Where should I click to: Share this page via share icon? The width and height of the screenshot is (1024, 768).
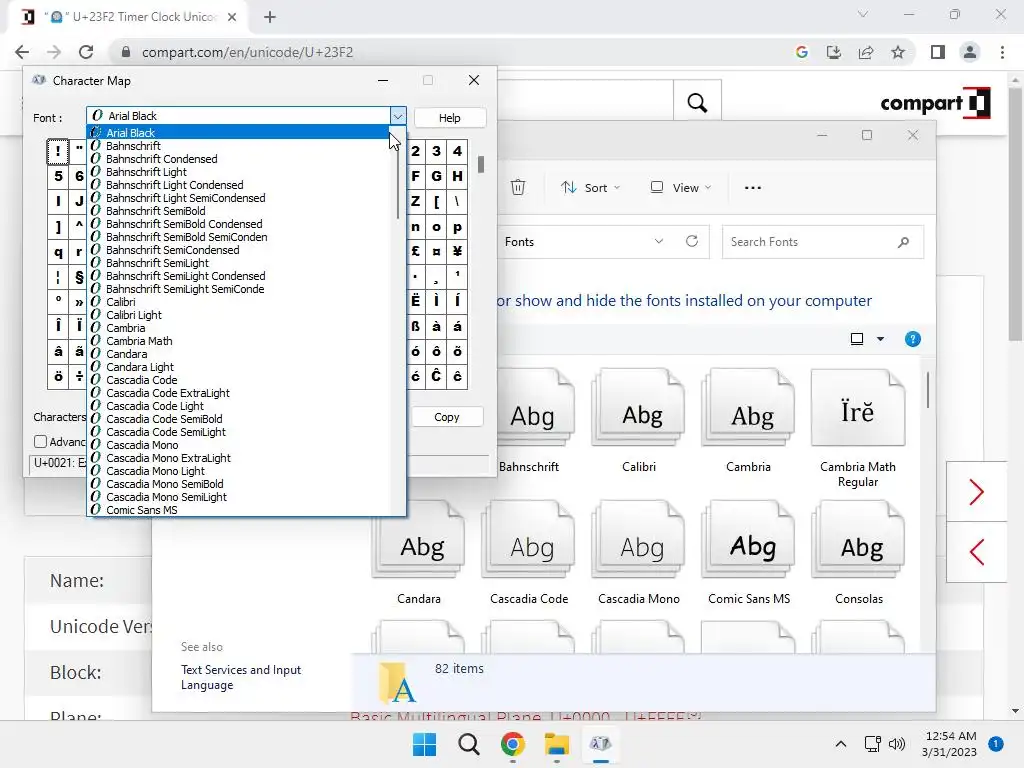pyautogui.click(x=866, y=52)
